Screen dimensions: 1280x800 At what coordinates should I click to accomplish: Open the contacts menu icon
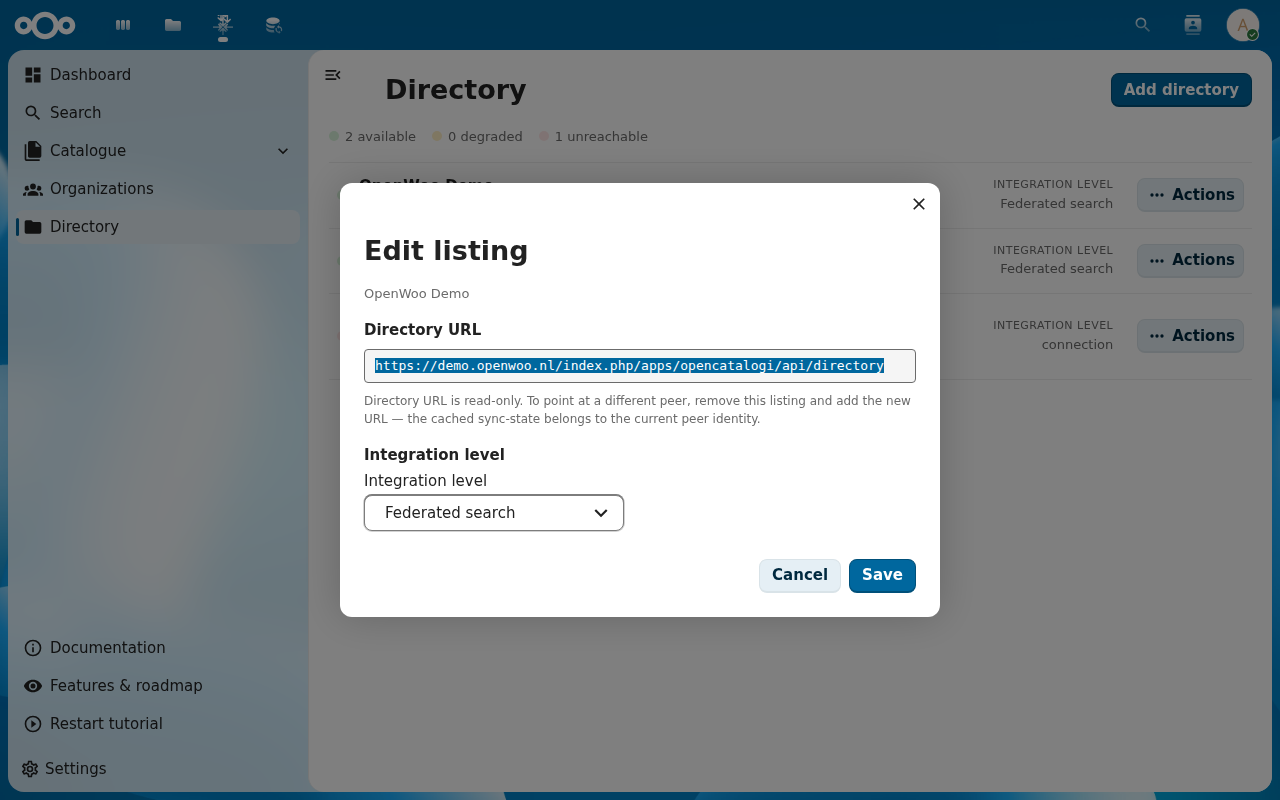coord(1192,25)
